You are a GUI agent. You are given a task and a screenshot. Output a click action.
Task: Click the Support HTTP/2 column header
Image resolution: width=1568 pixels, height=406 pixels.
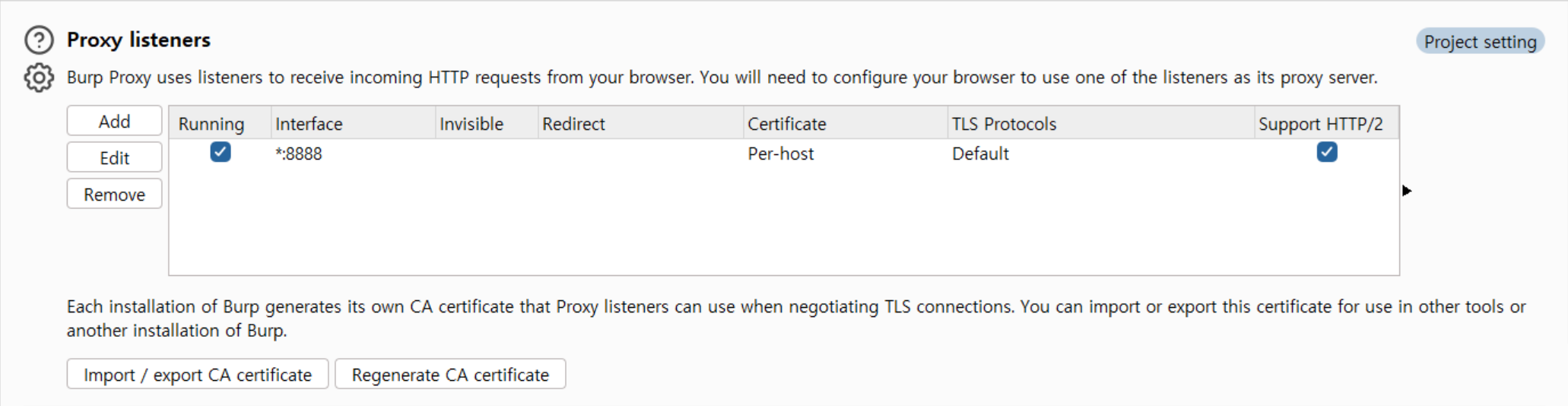click(x=1326, y=123)
